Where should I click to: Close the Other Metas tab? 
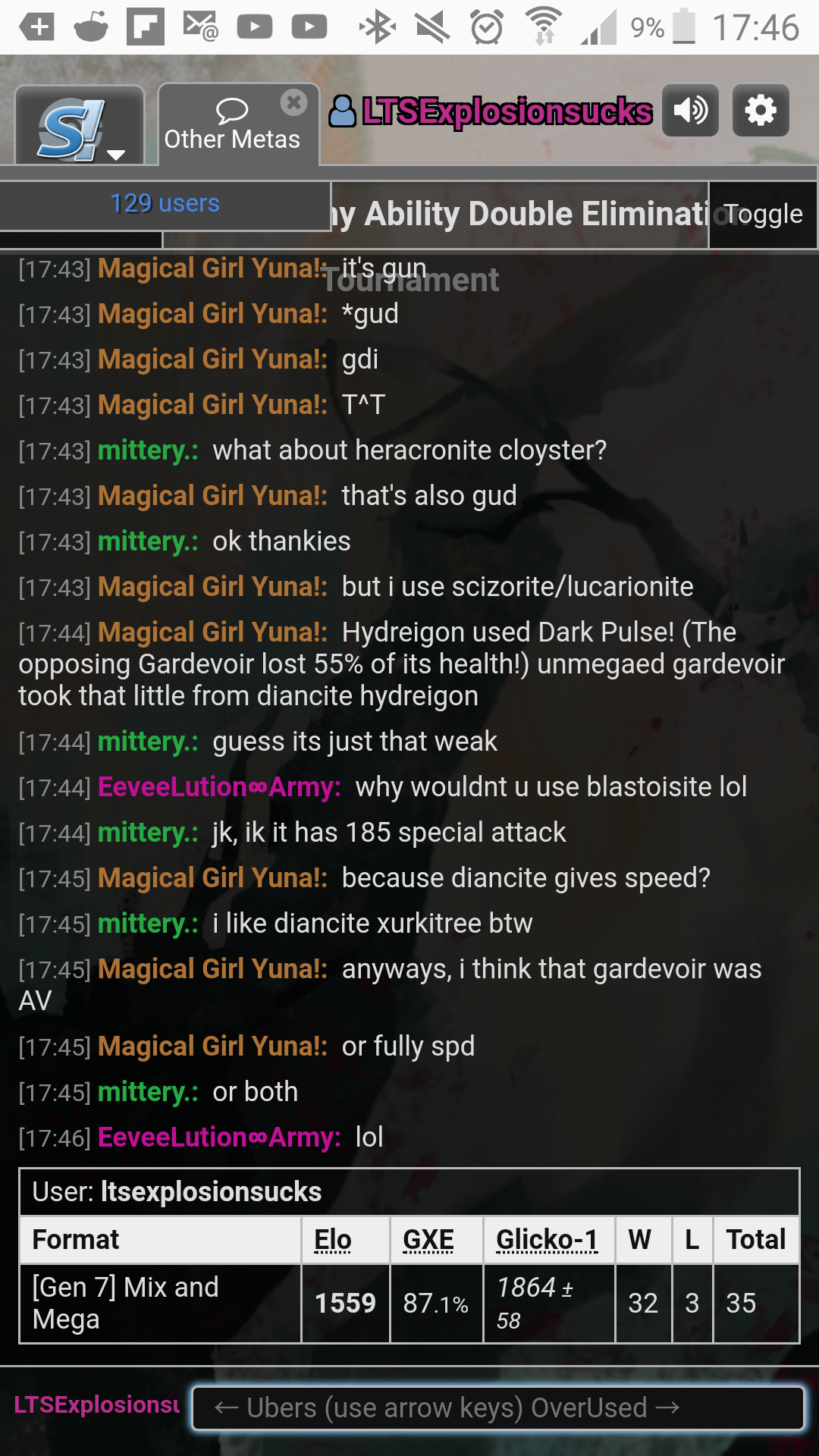point(293,102)
